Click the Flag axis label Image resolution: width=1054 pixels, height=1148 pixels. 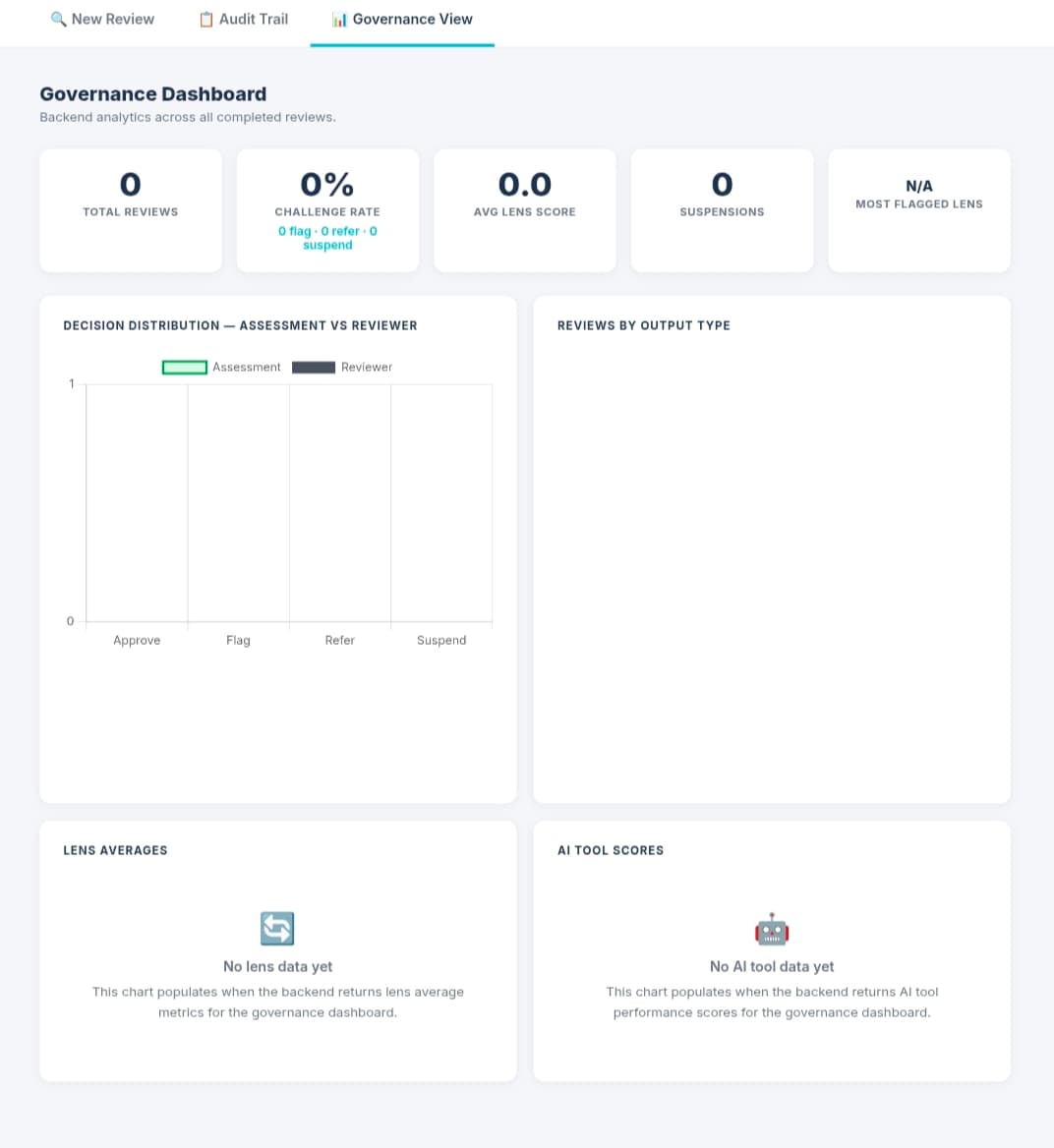pyautogui.click(x=238, y=641)
